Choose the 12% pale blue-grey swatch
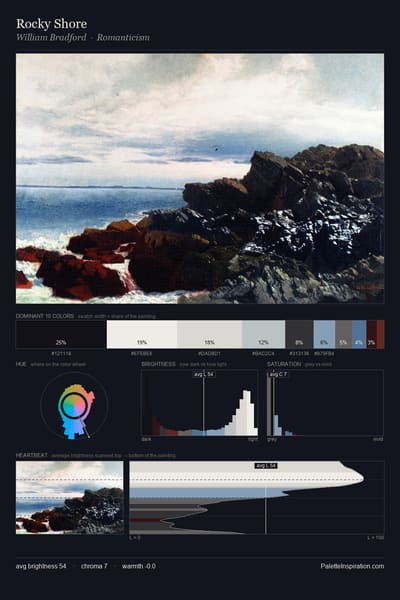Image resolution: width=400 pixels, height=600 pixels. pyautogui.click(x=264, y=334)
